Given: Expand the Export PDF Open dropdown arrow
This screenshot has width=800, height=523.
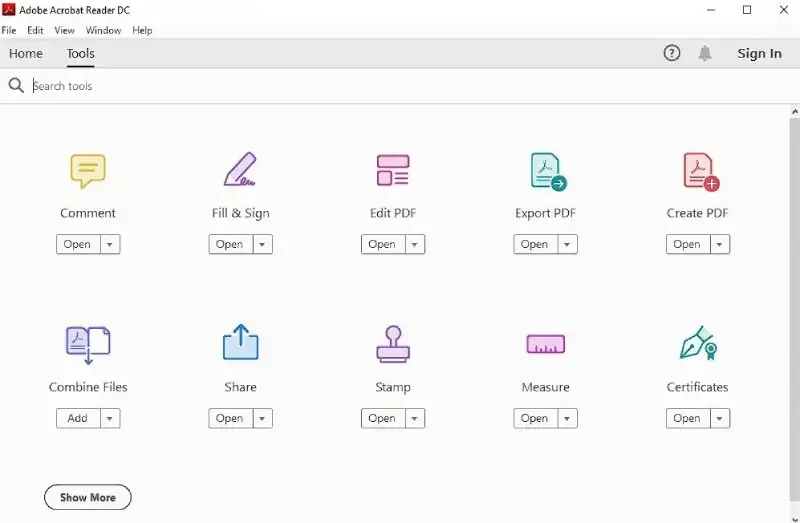Looking at the screenshot, I should [567, 245].
